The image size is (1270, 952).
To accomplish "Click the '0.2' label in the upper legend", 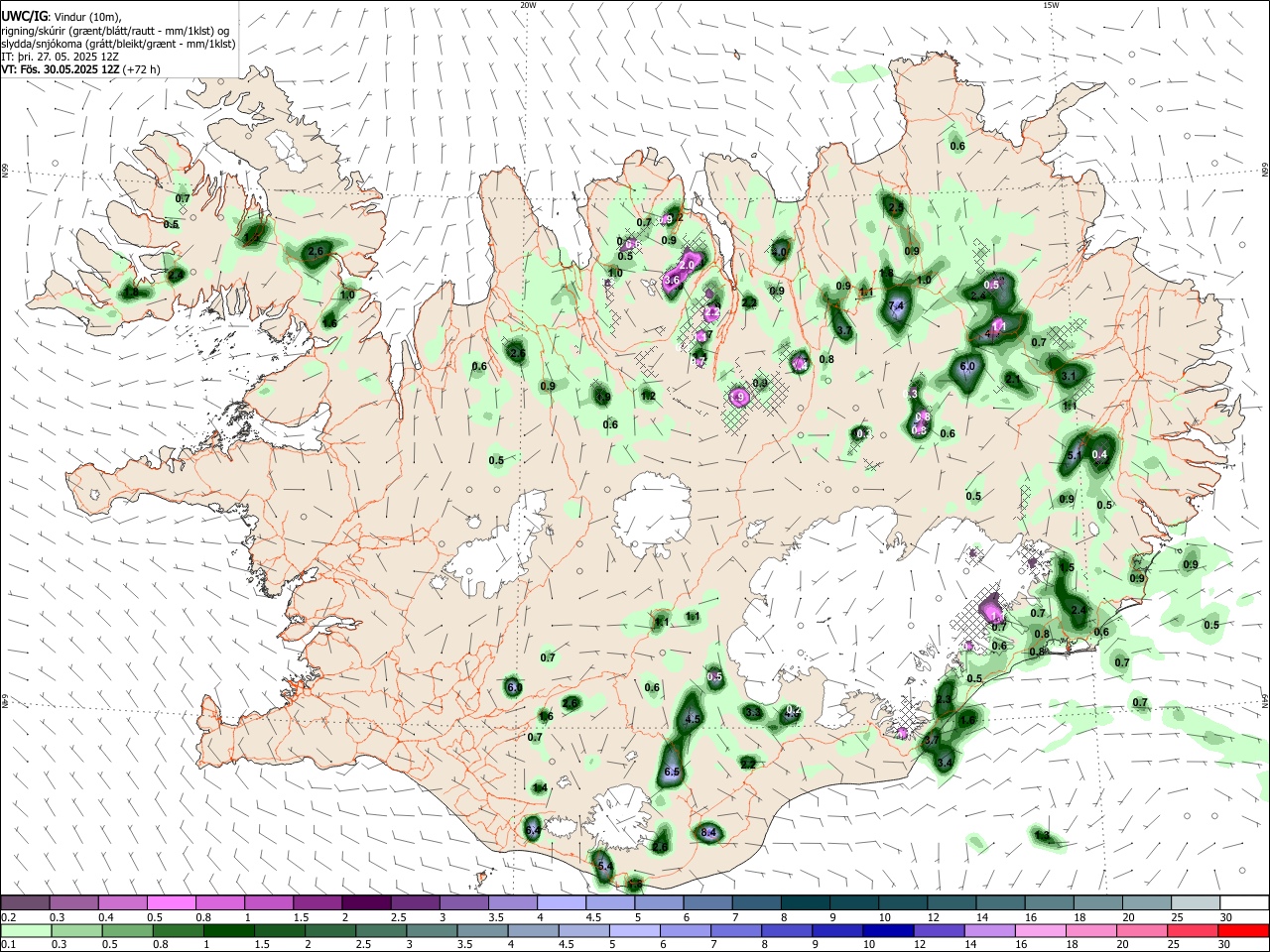I will (x=8, y=917).
